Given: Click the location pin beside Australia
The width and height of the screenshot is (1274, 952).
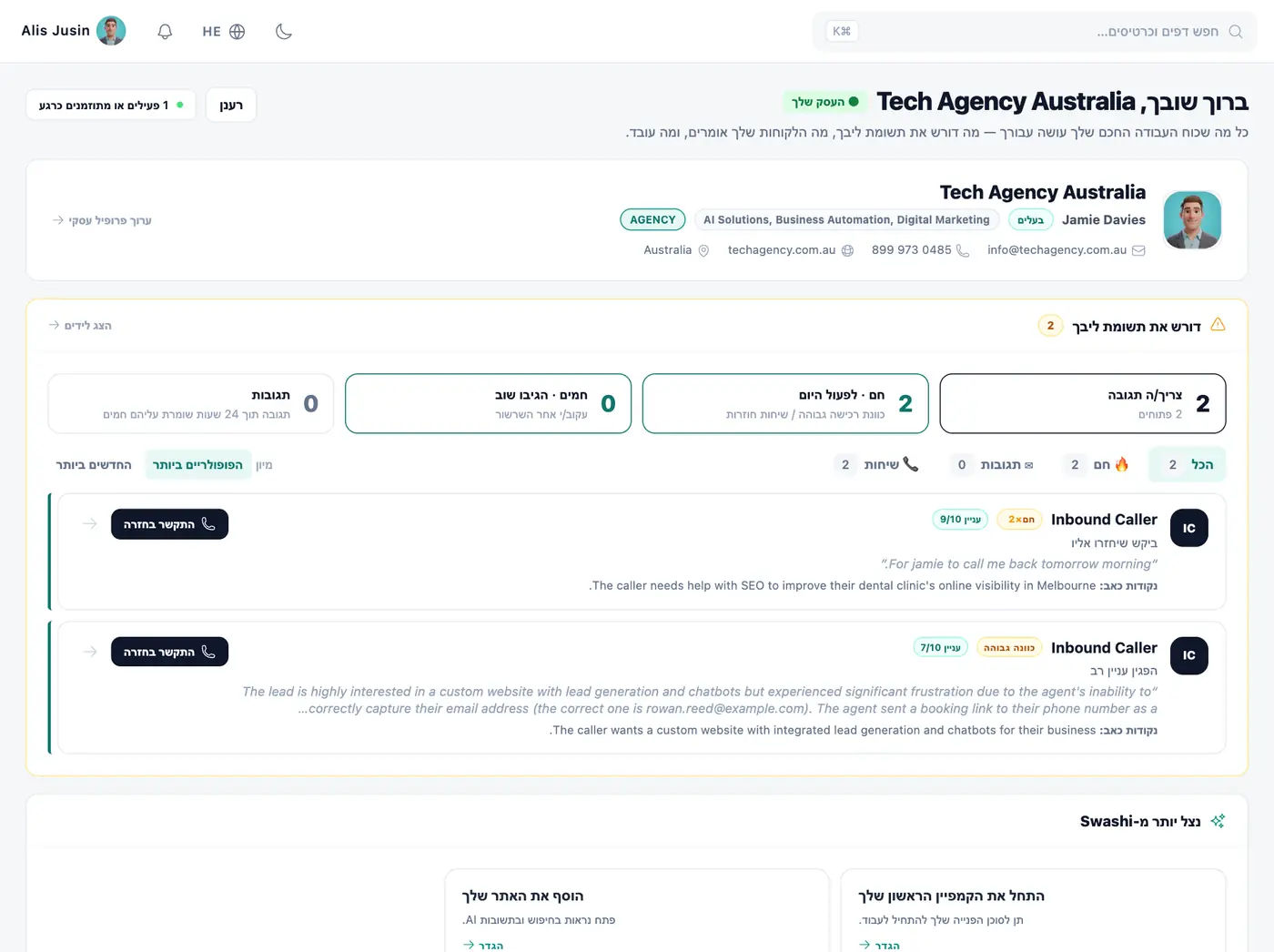Looking at the screenshot, I should pyautogui.click(x=703, y=250).
